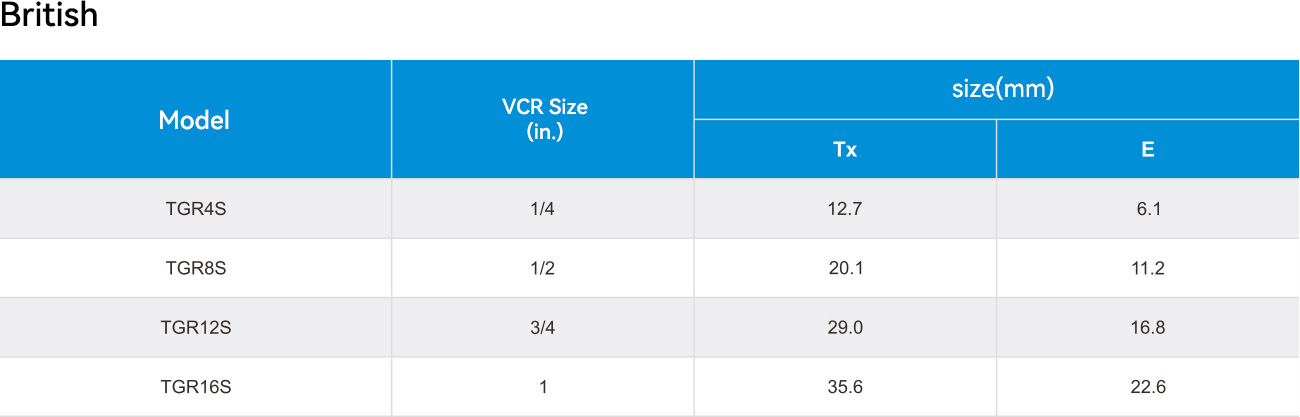The image size is (1300, 417).
Task: Click the 6.1 E value
Action: pos(1148,209)
